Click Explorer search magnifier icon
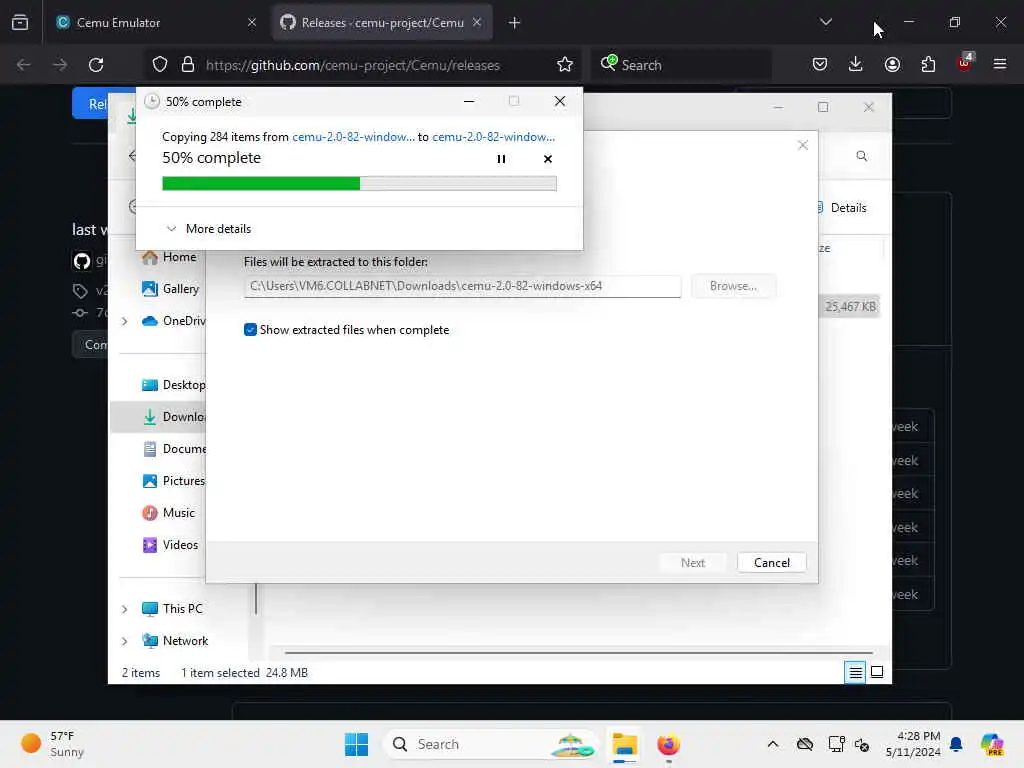1024x768 pixels. [x=861, y=156]
